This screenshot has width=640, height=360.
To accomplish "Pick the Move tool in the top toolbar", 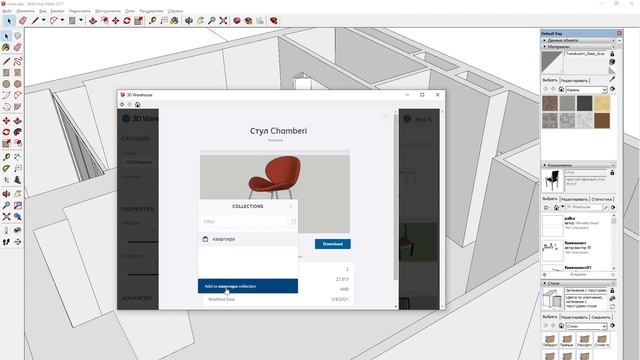I will tap(116, 20).
